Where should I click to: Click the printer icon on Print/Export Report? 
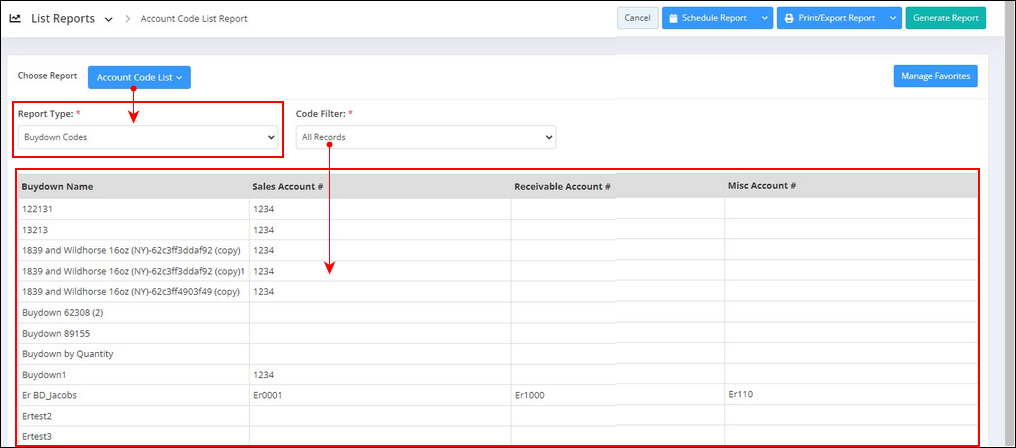click(x=789, y=18)
